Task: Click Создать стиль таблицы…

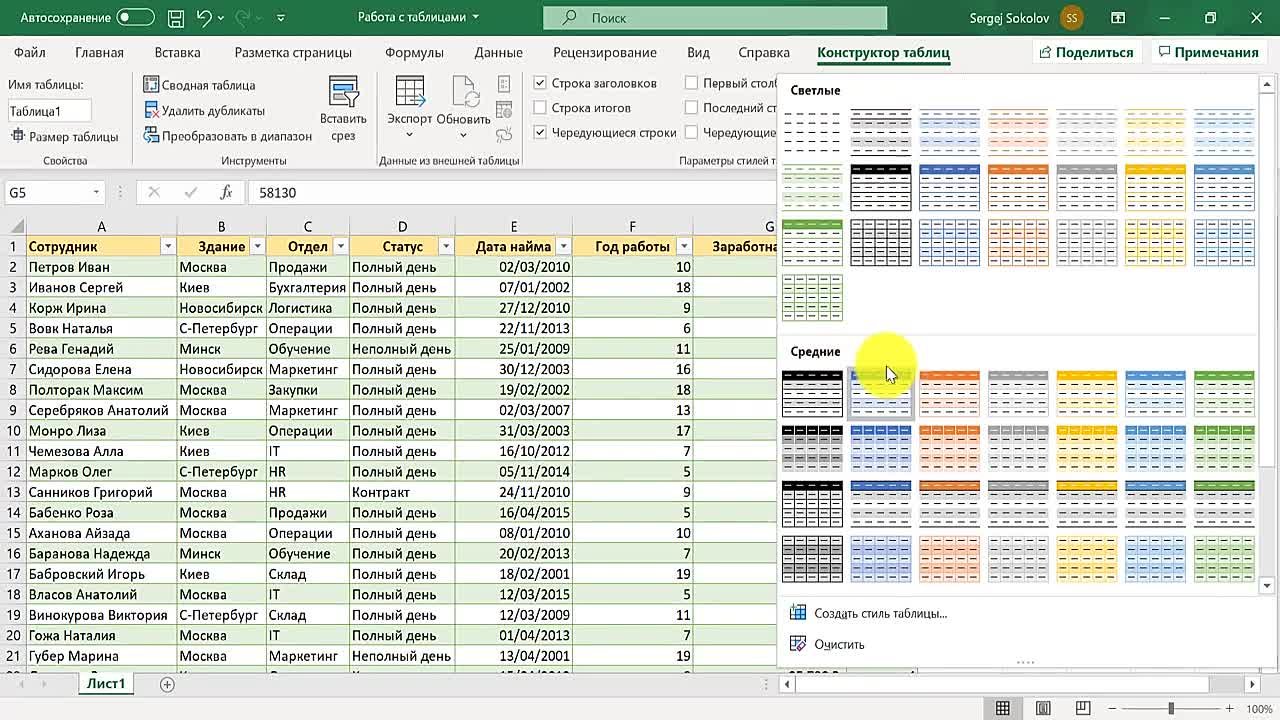Action: [x=880, y=613]
